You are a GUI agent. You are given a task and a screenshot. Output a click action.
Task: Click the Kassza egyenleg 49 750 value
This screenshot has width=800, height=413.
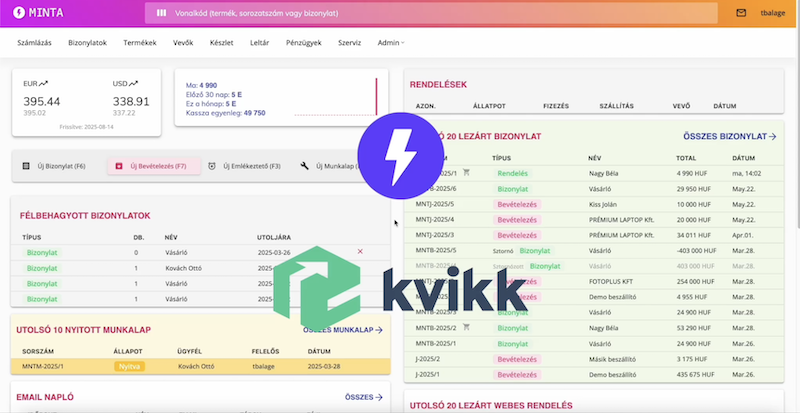click(x=255, y=113)
